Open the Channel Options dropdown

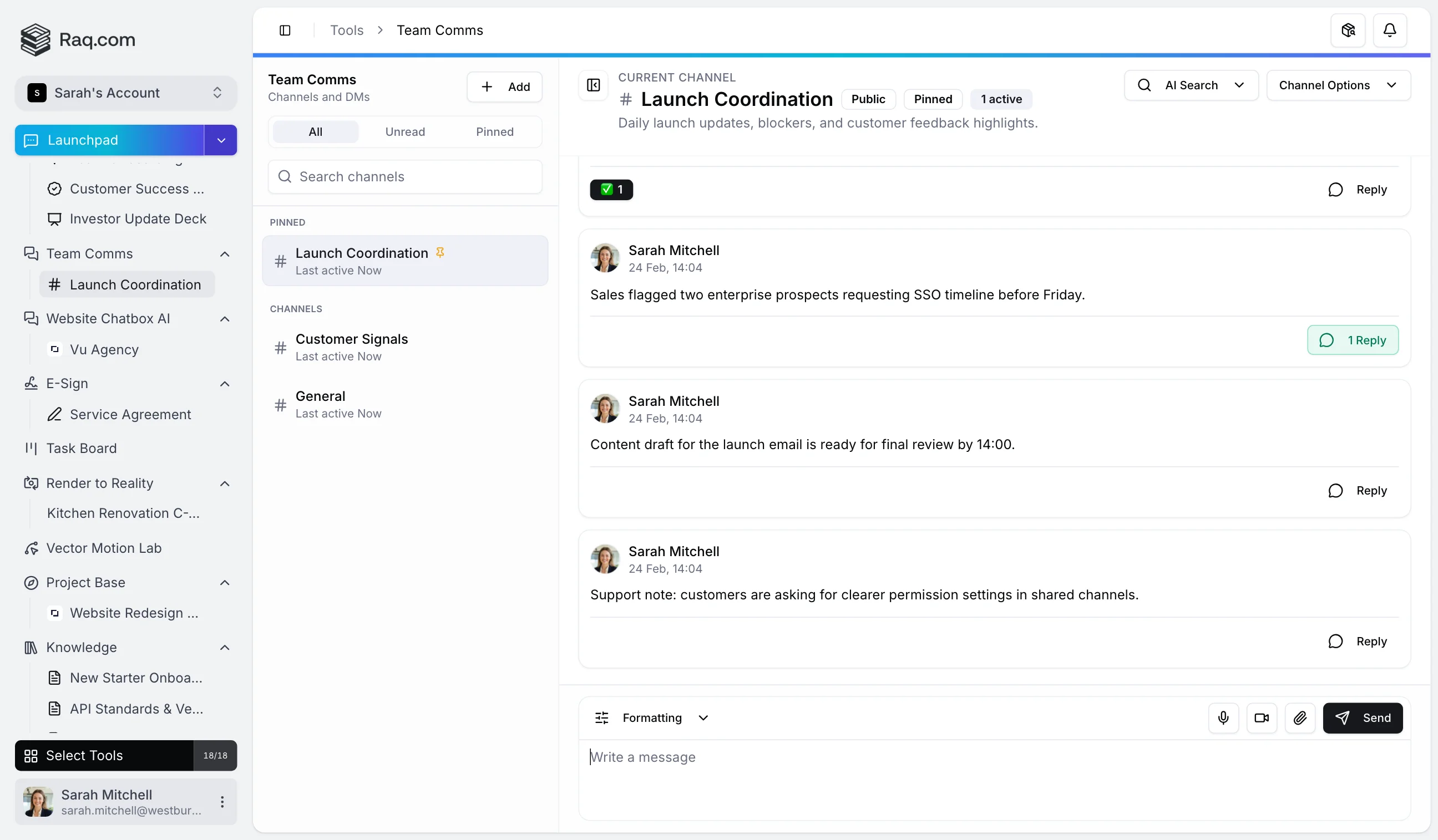pyautogui.click(x=1338, y=85)
